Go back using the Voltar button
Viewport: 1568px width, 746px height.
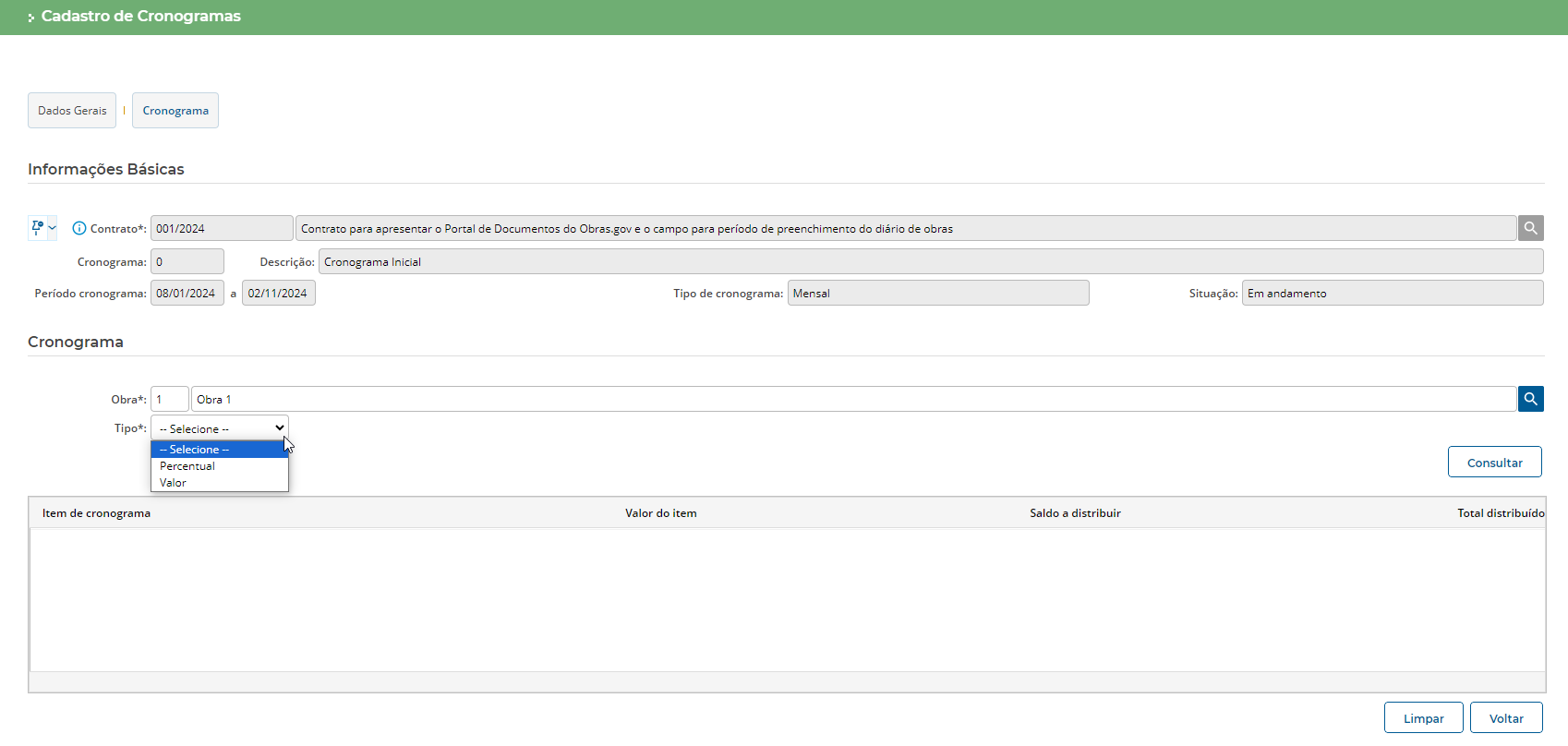coord(1506,718)
